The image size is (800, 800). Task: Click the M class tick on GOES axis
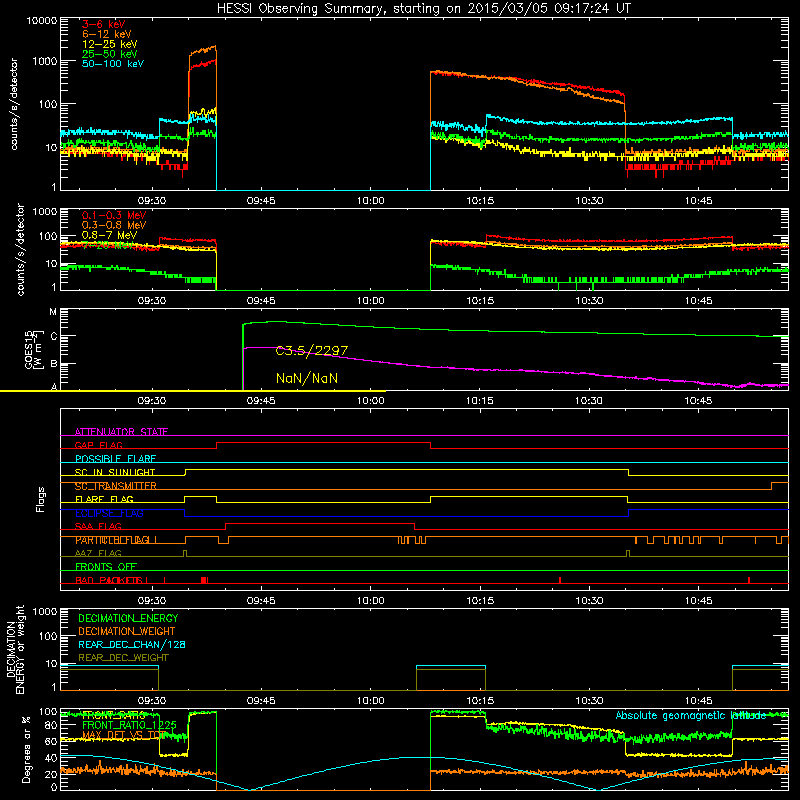pyautogui.click(x=53, y=312)
